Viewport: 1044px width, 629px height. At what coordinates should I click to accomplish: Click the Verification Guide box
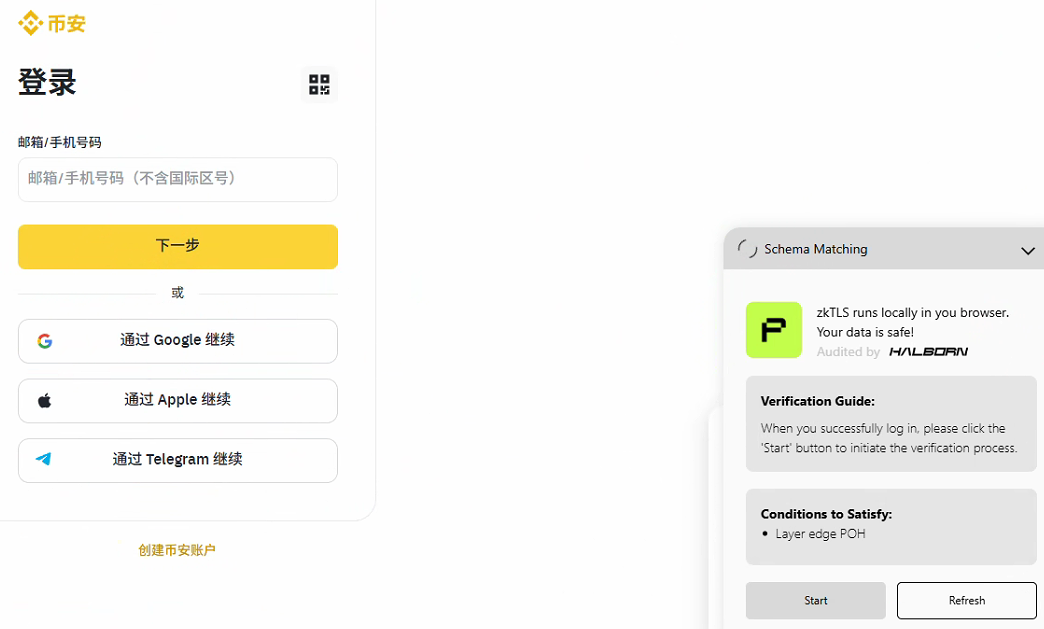tap(891, 424)
